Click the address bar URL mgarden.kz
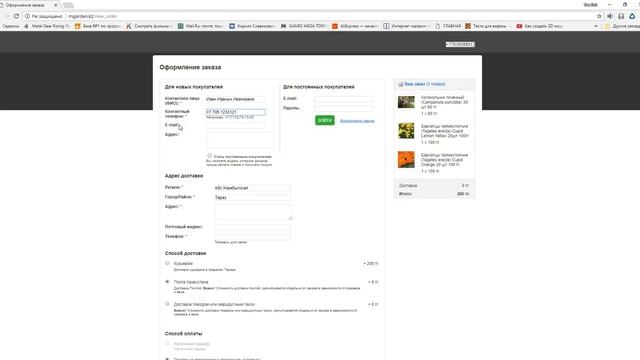This screenshot has height=360, width=640. pyautogui.click(x=80, y=16)
